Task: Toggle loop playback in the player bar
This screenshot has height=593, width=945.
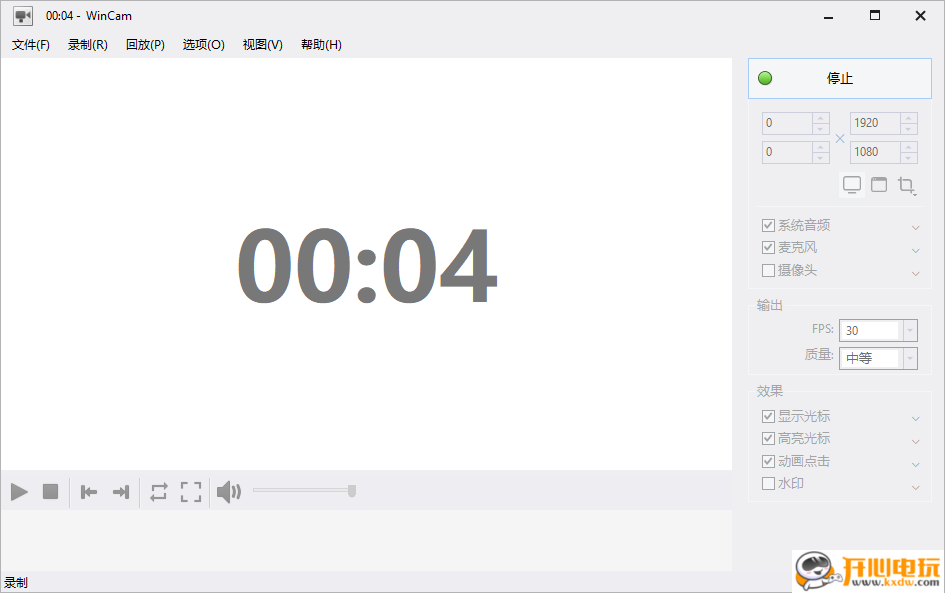Action: pyautogui.click(x=158, y=491)
